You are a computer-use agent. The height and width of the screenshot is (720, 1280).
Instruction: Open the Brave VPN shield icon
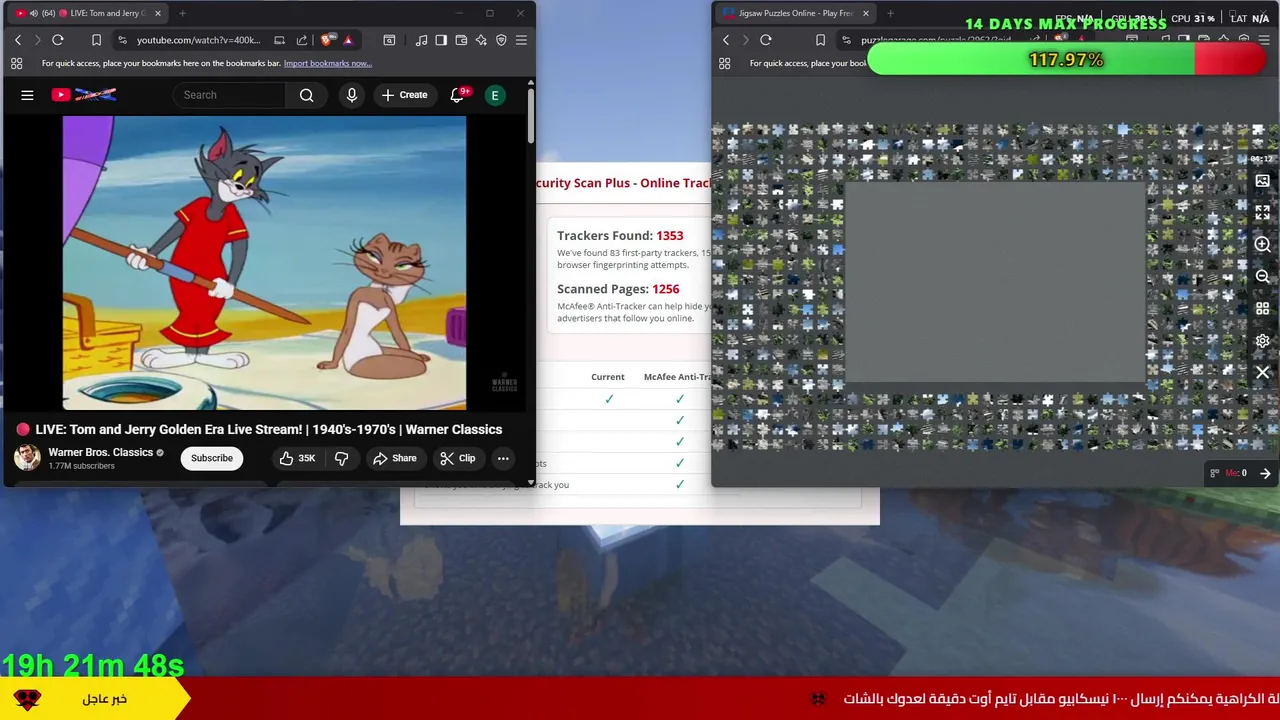pyautogui.click(x=501, y=40)
